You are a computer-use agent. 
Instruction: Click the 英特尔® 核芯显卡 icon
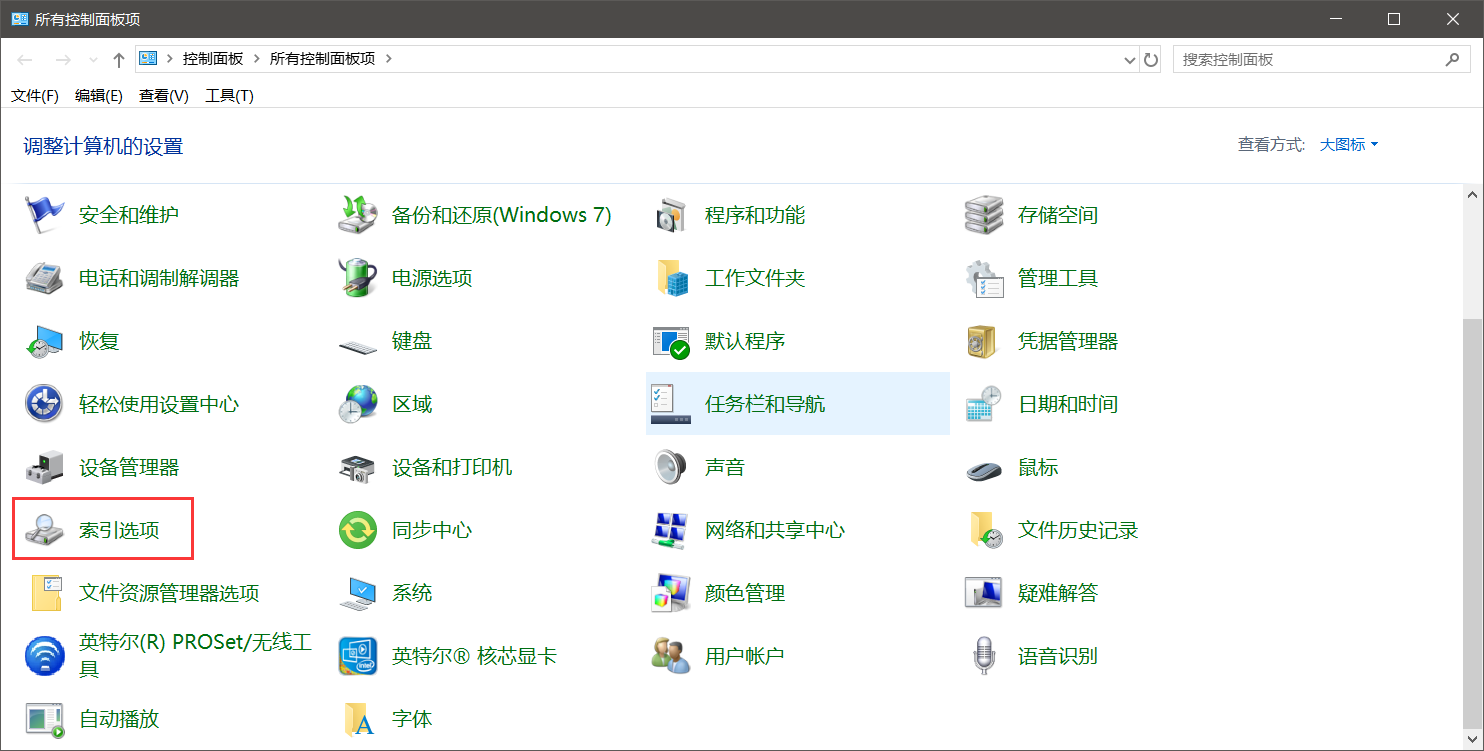[358, 656]
